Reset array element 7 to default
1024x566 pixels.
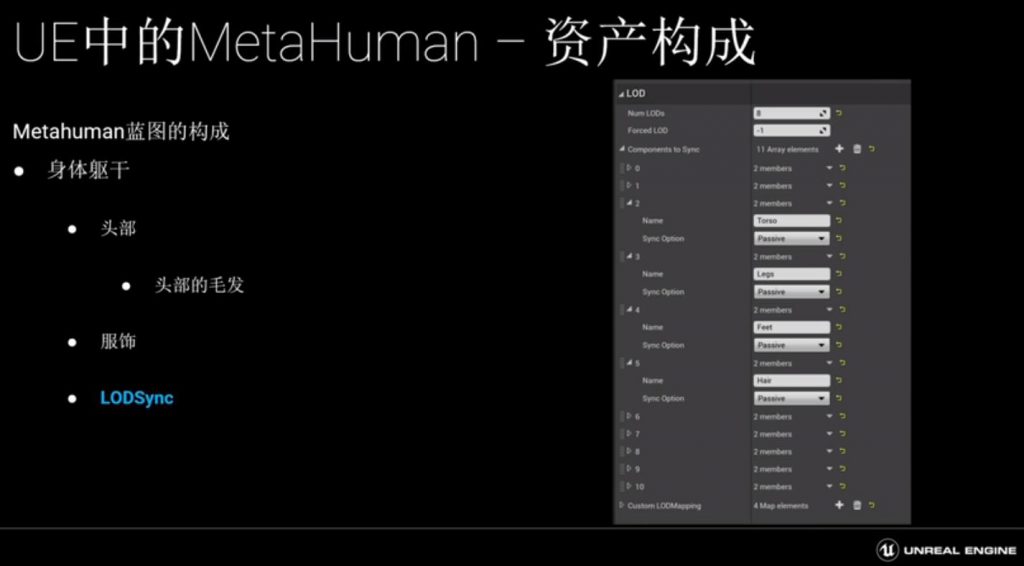coord(842,434)
